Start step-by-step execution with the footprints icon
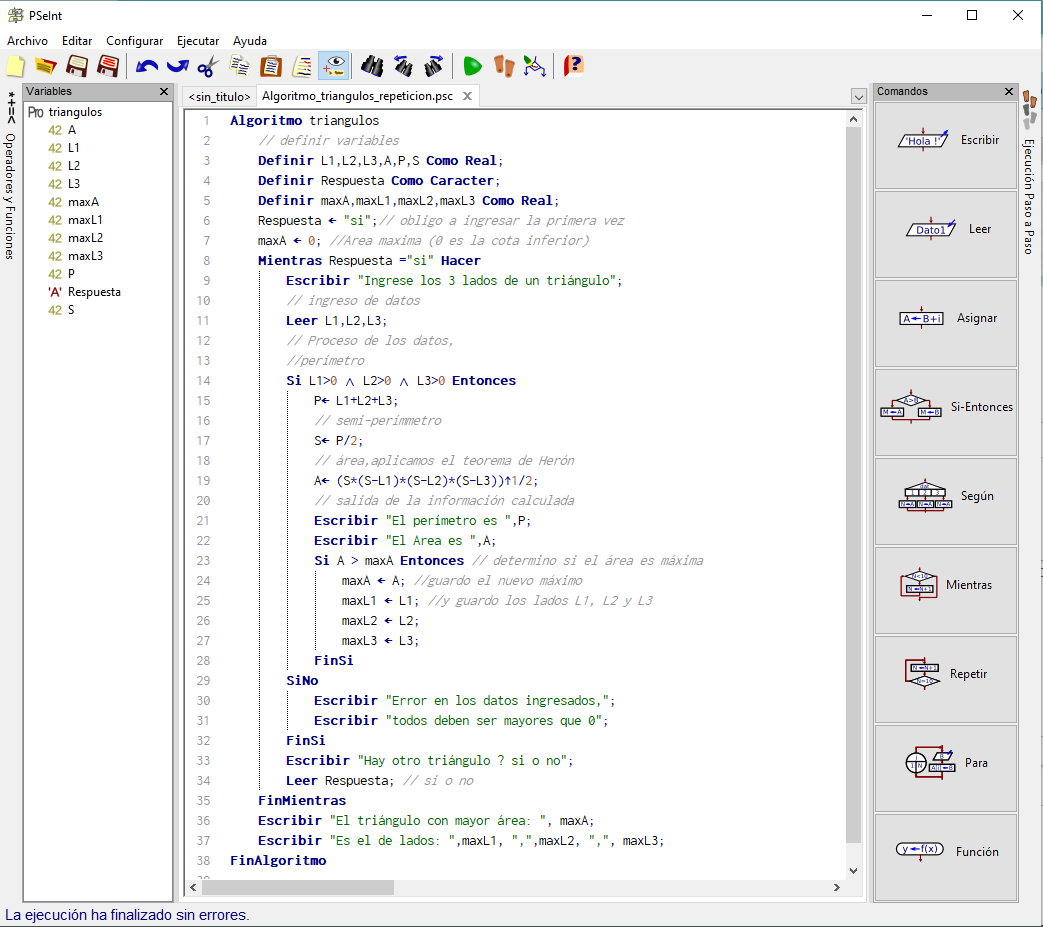Image resolution: width=1043 pixels, height=927 pixels. pyautogui.click(x=504, y=66)
